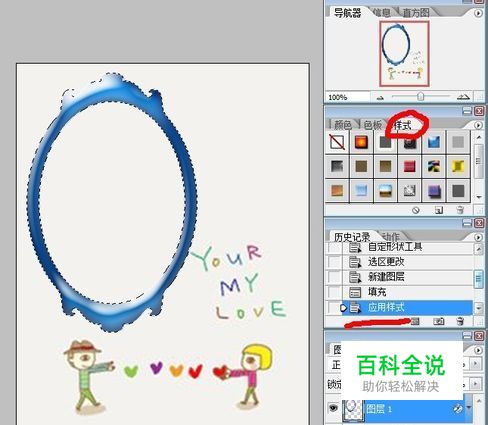The height and width of the screenshot is (425, 488).
Task: Switch to the 历史记录 tab
Action: [x=352, y=237]
